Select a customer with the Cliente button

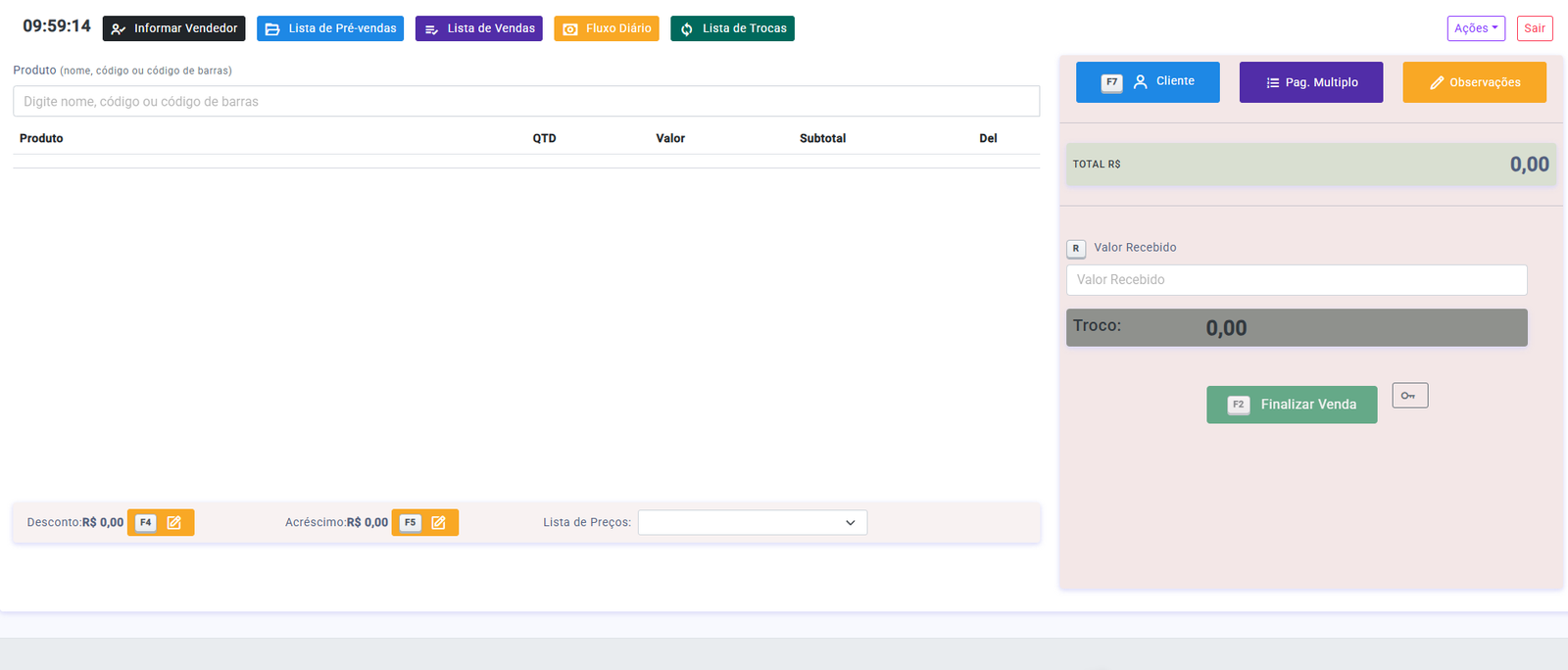[1148, 82]
